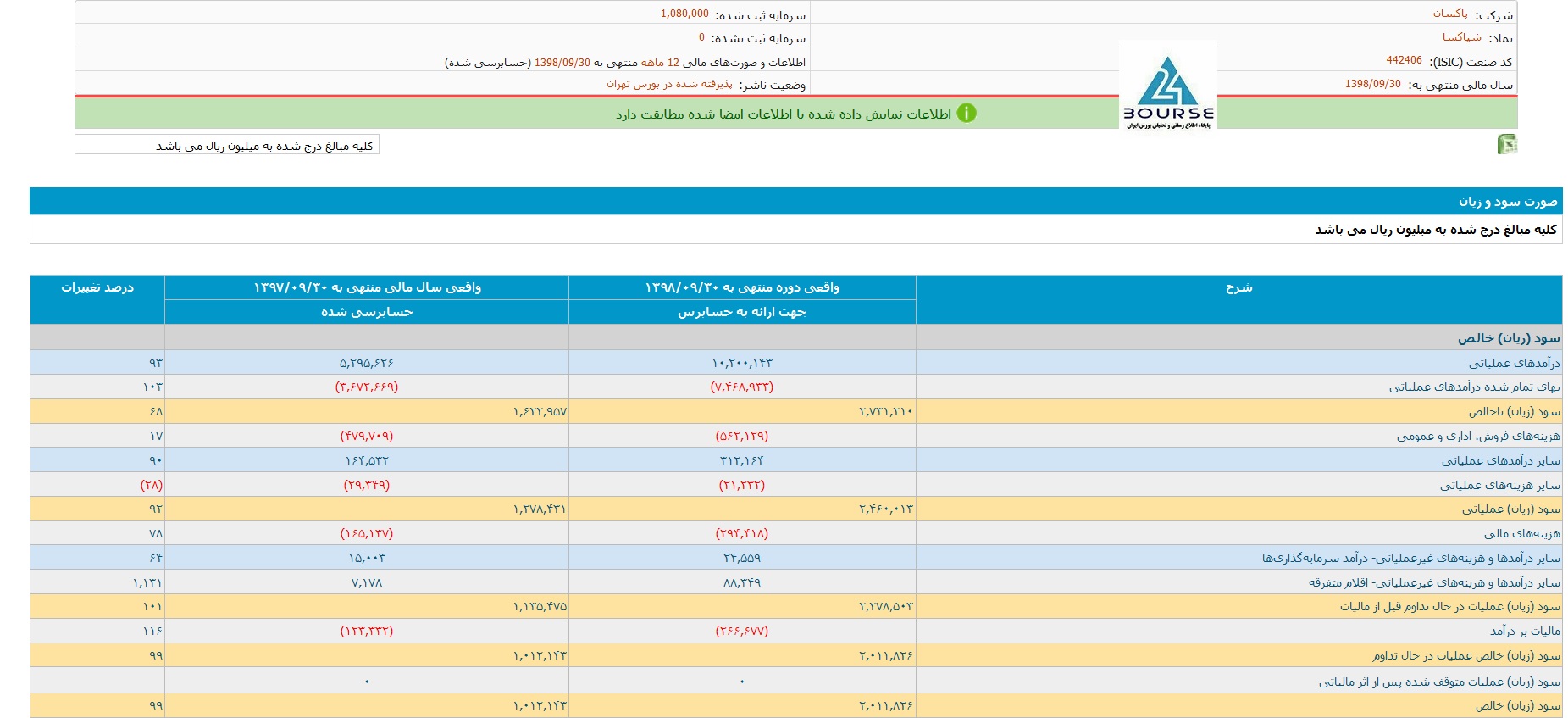This screenshot has width=1568, height=718.
Task: Click operating profit value ۲,۴۶۰,۰۱۳
Action: pyautogui.click(x=886, y=509)
